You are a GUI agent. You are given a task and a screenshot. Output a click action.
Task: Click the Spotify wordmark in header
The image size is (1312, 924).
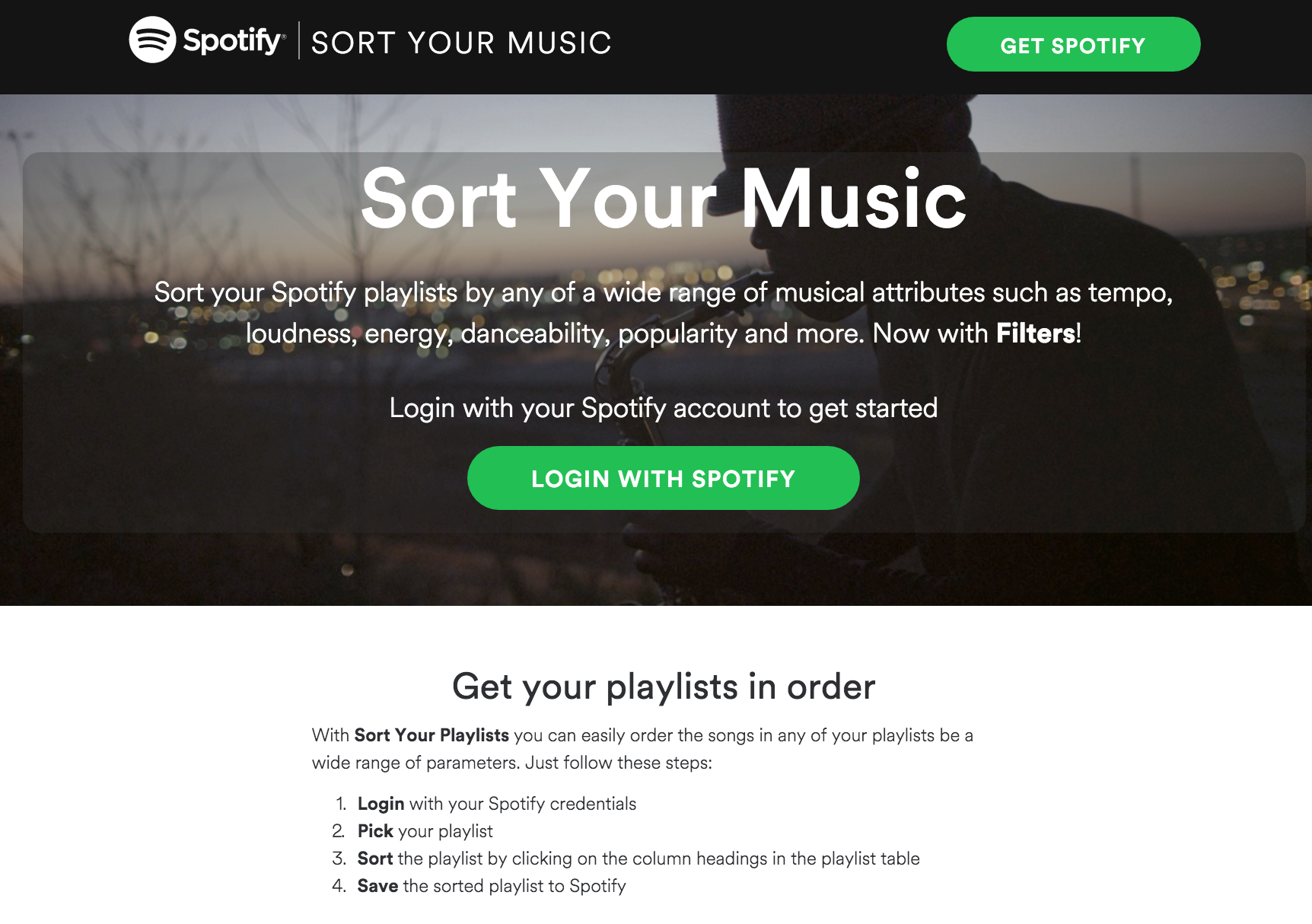[x=233, y=40]
